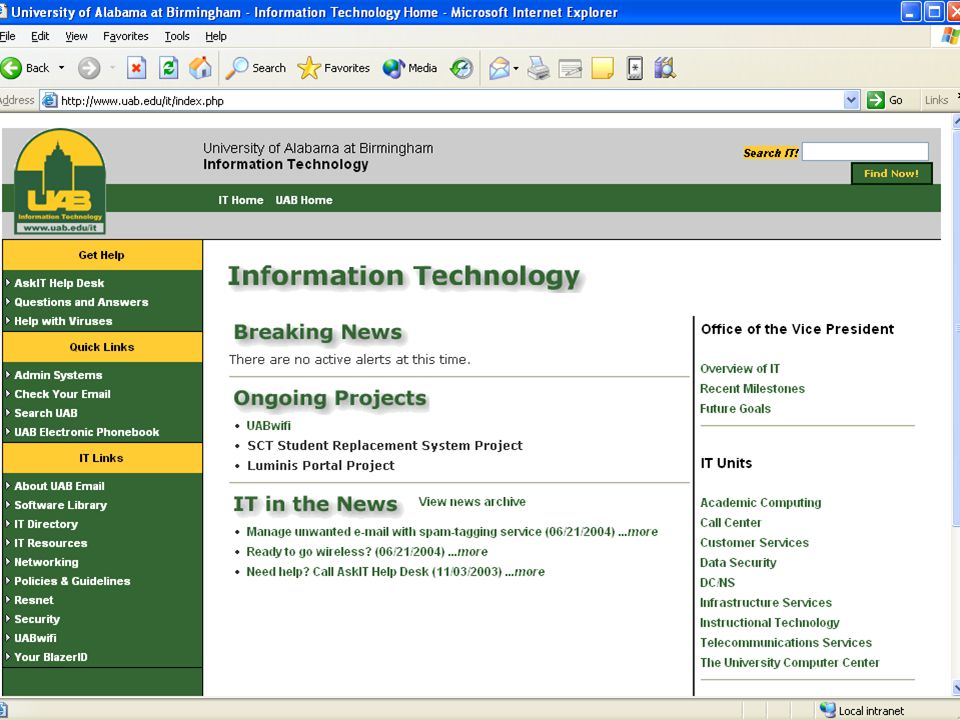960x720 pixels.
Task: Open AskIT Help Desk link
Action: point(59,283)
